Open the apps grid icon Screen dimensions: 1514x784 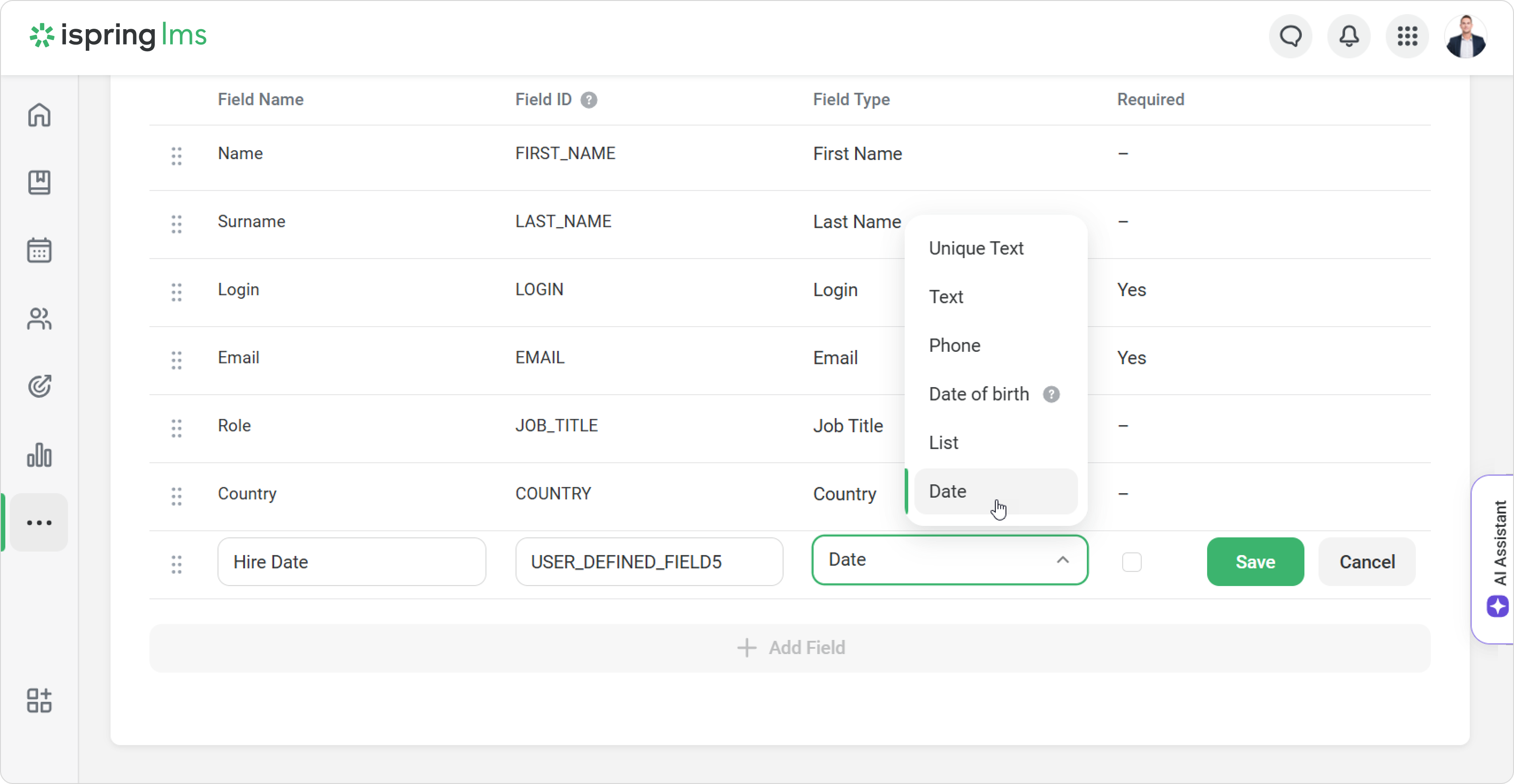[1407, 36]
